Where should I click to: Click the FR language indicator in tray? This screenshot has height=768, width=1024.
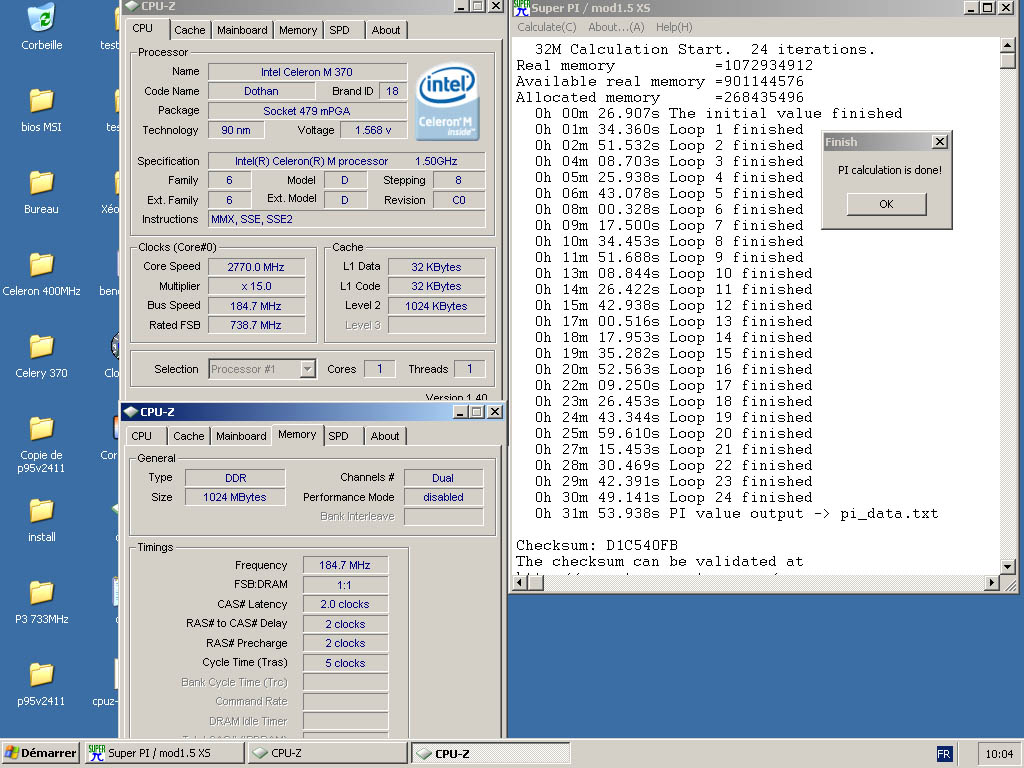pyautogui.click(x=944, y=754)
